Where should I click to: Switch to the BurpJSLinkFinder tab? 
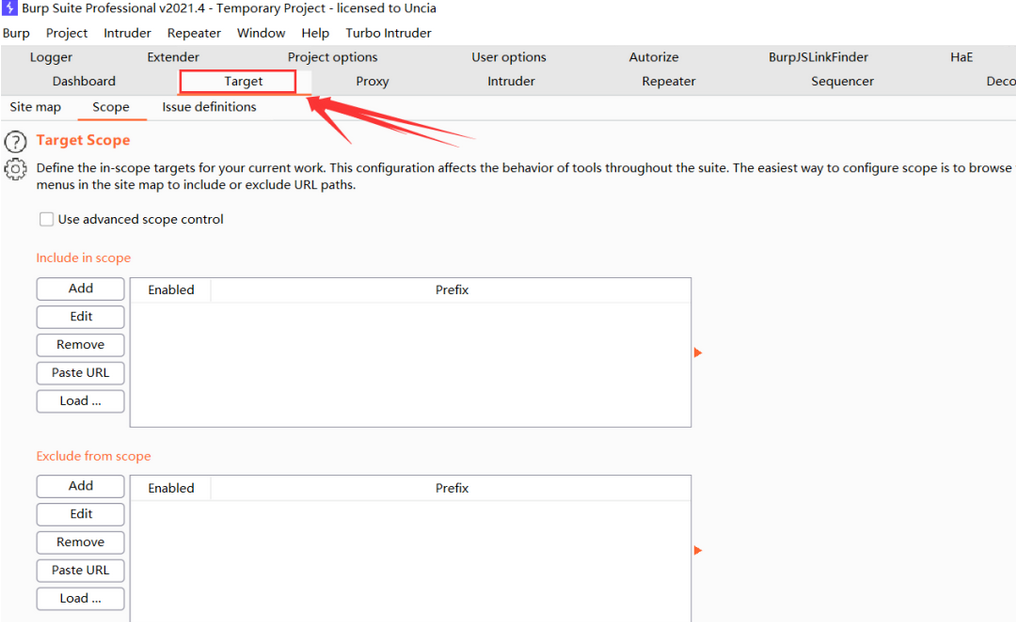point(818,57)
